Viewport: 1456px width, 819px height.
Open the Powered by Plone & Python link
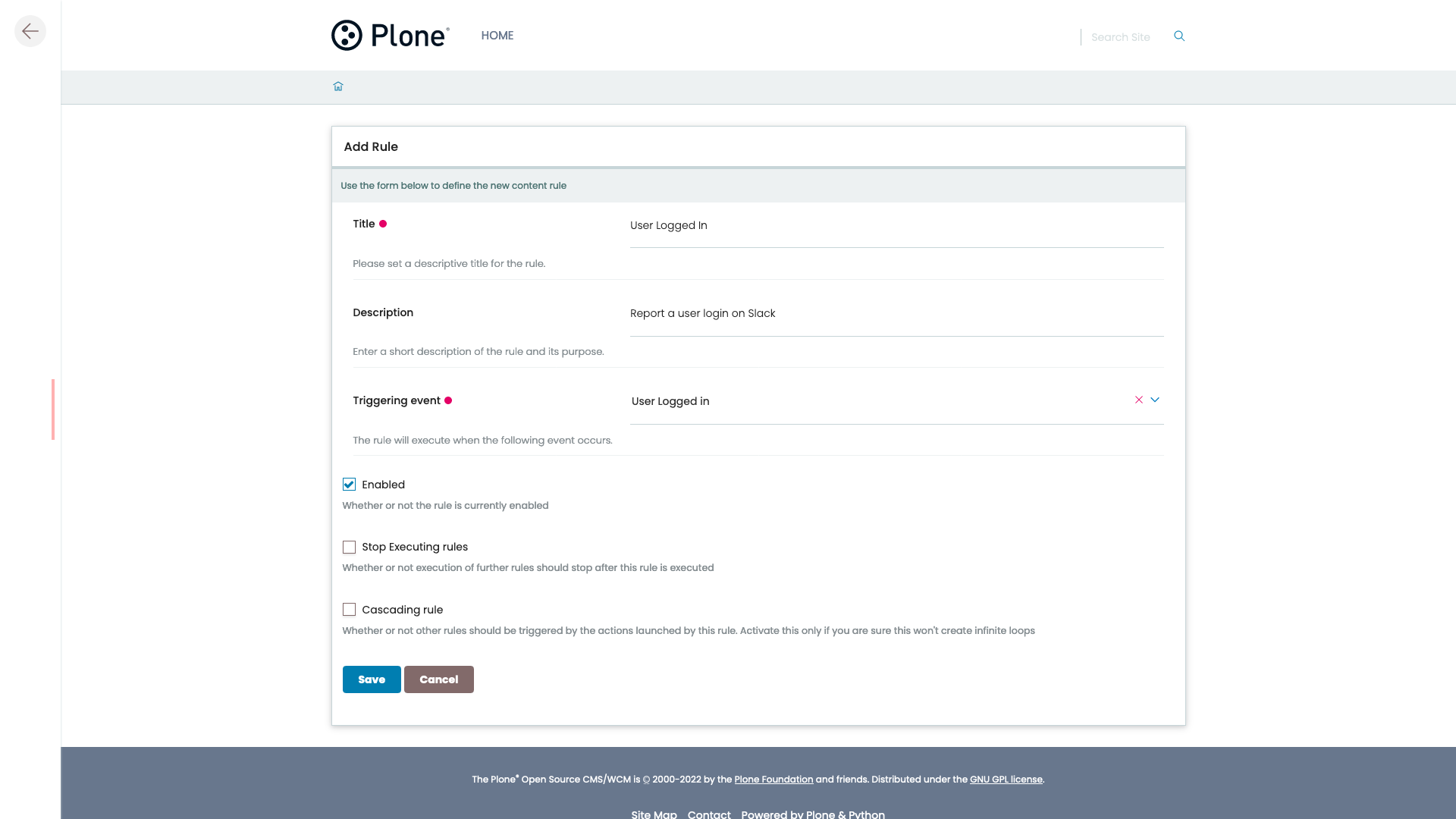point(813,814)
